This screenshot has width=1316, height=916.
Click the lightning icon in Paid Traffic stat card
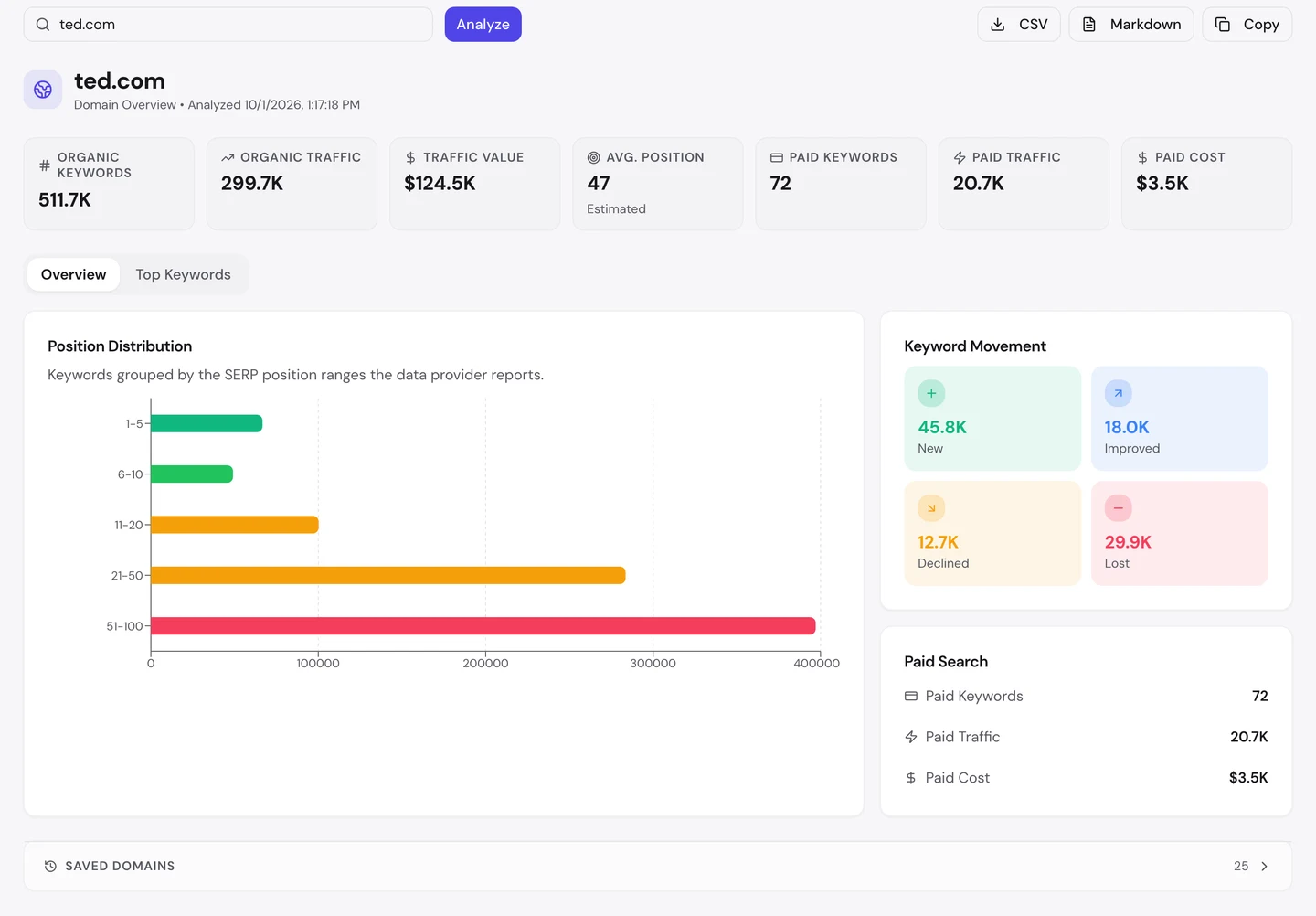pyautogui.click(x=960, y=157)
